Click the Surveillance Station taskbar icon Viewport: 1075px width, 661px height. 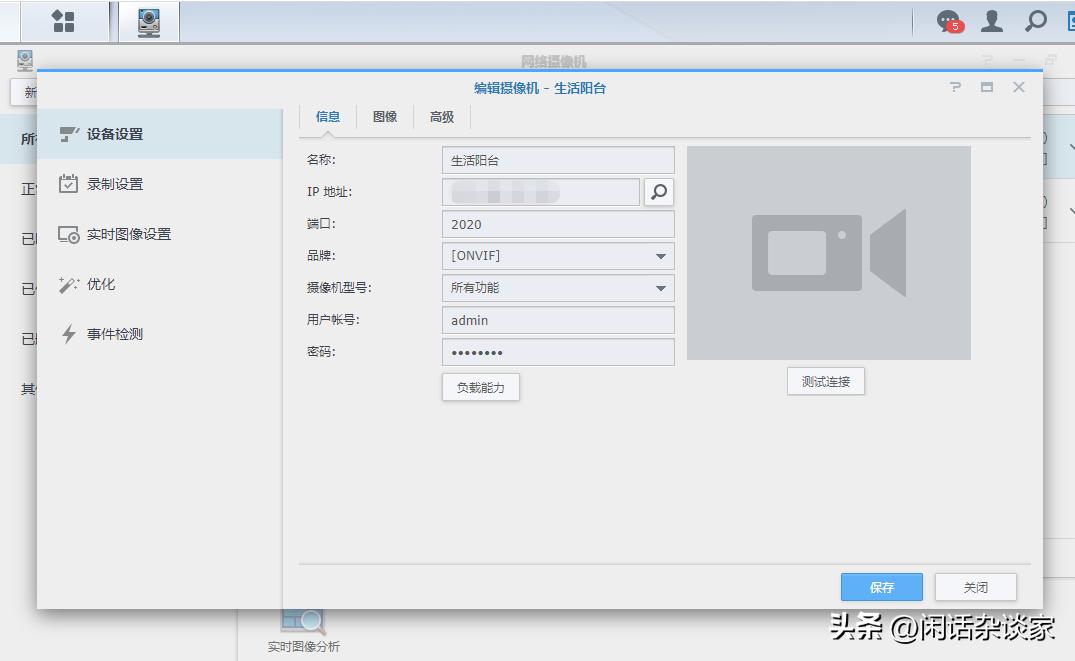148,20
